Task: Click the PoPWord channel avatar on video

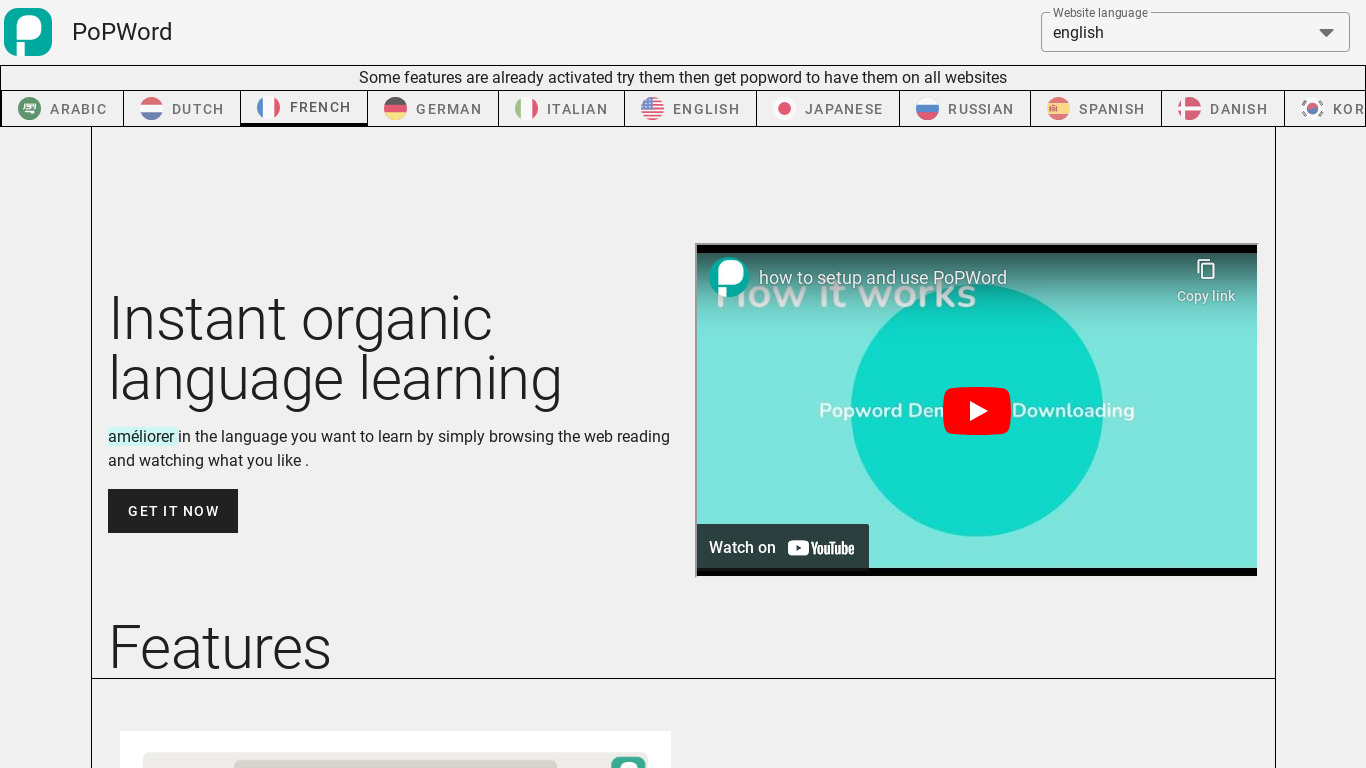Action: click(729, 277)
